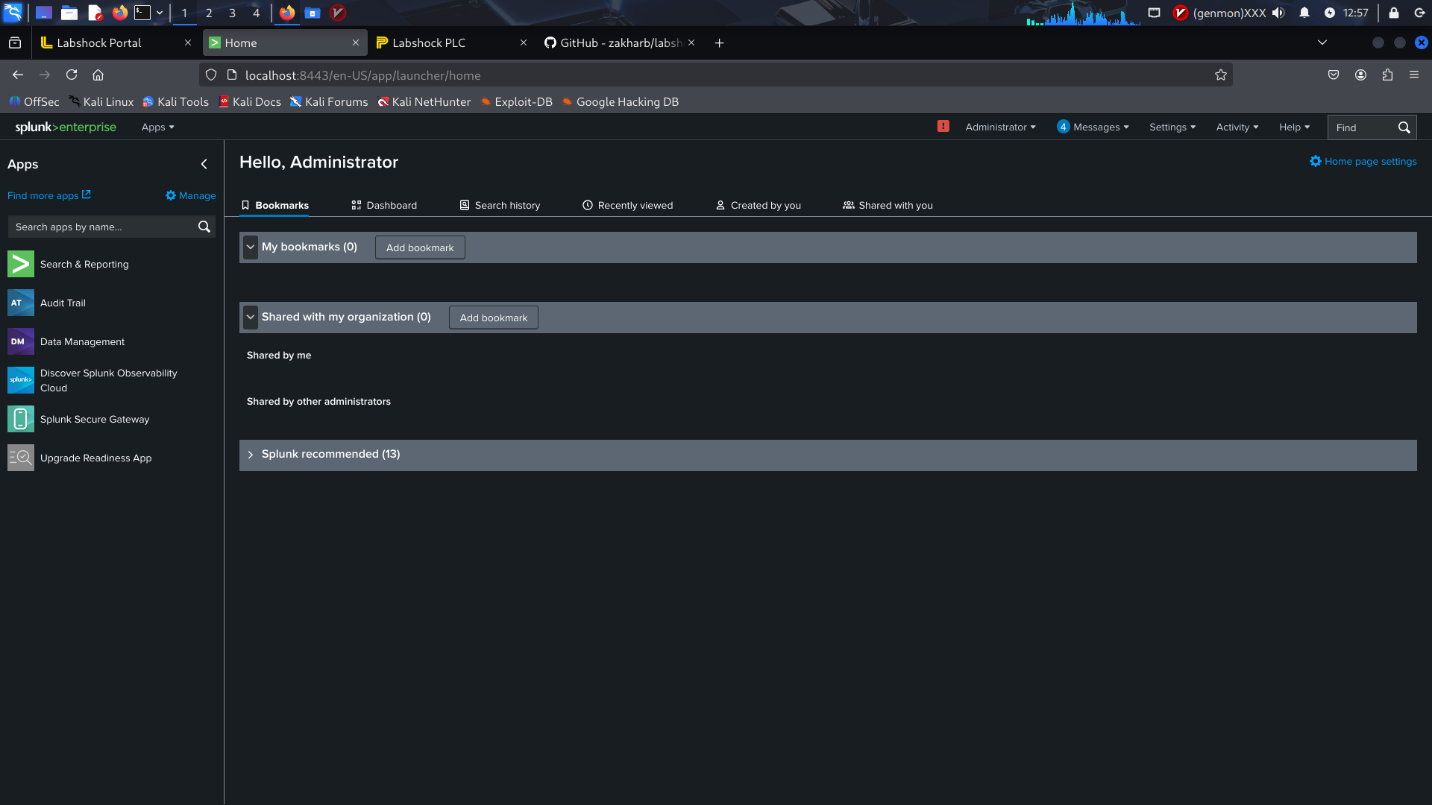Screen dimensions: 1432x805
Task: Click the search apps magnifier icon
Action: [204, 227]
